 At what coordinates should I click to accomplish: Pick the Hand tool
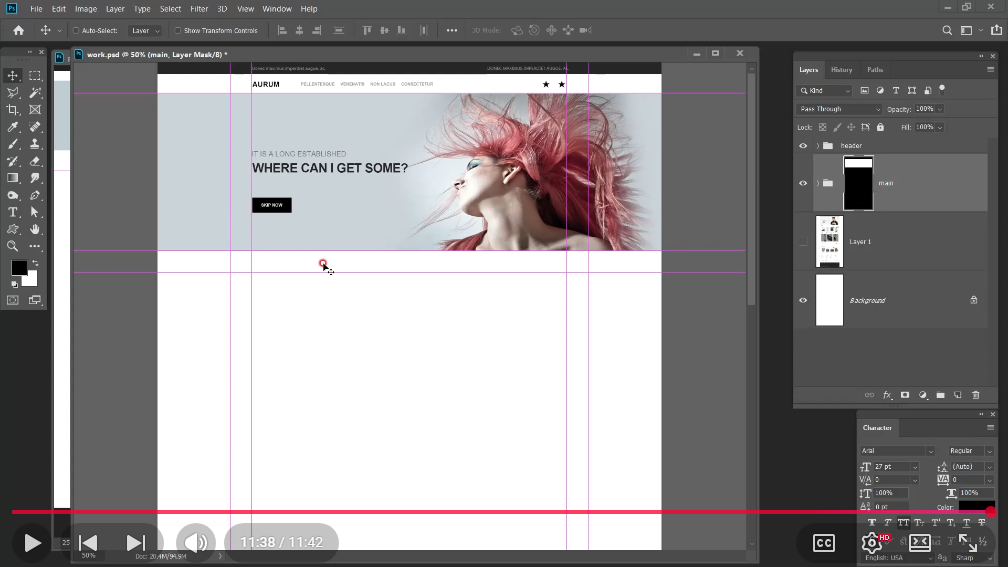pyautogui.click(x=35, y=230)
